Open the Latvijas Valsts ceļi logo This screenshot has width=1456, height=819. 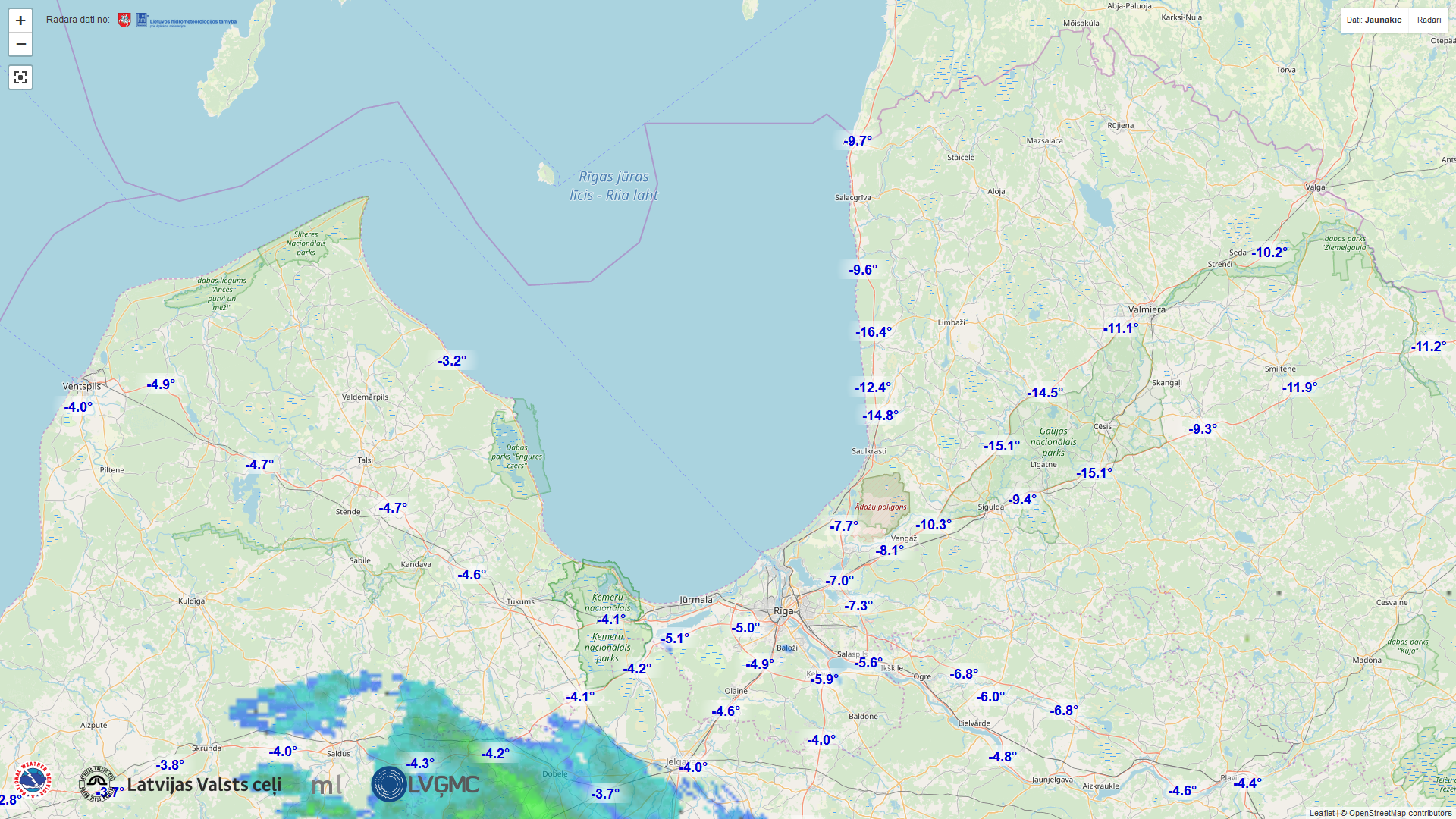coord(180,784)
